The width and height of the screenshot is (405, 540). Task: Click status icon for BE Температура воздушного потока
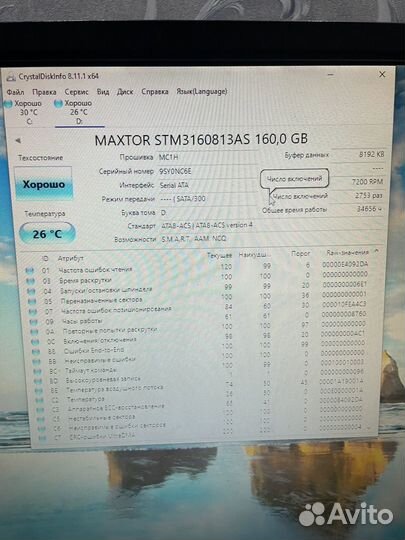tap(39, 391)
